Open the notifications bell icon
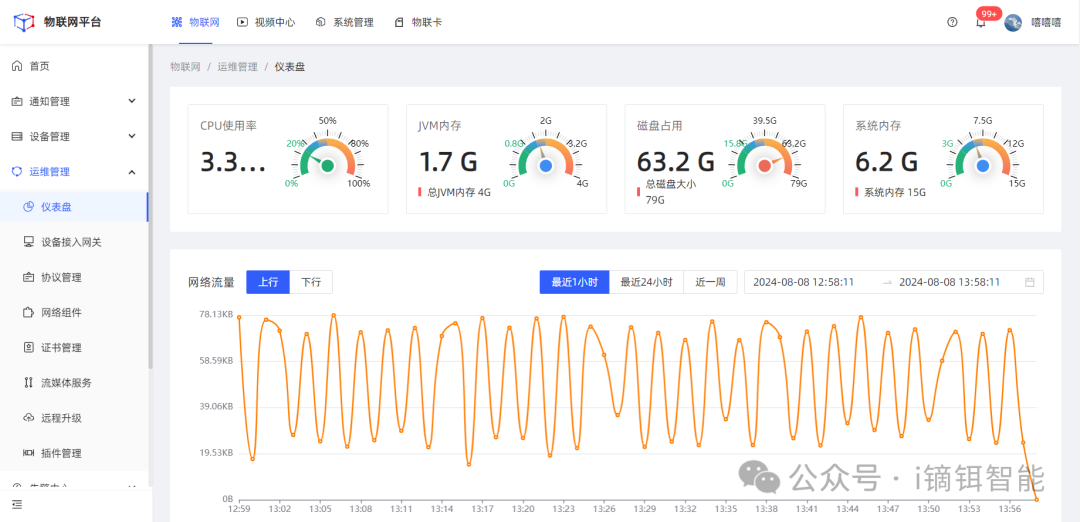 click(x=981, y=22)
